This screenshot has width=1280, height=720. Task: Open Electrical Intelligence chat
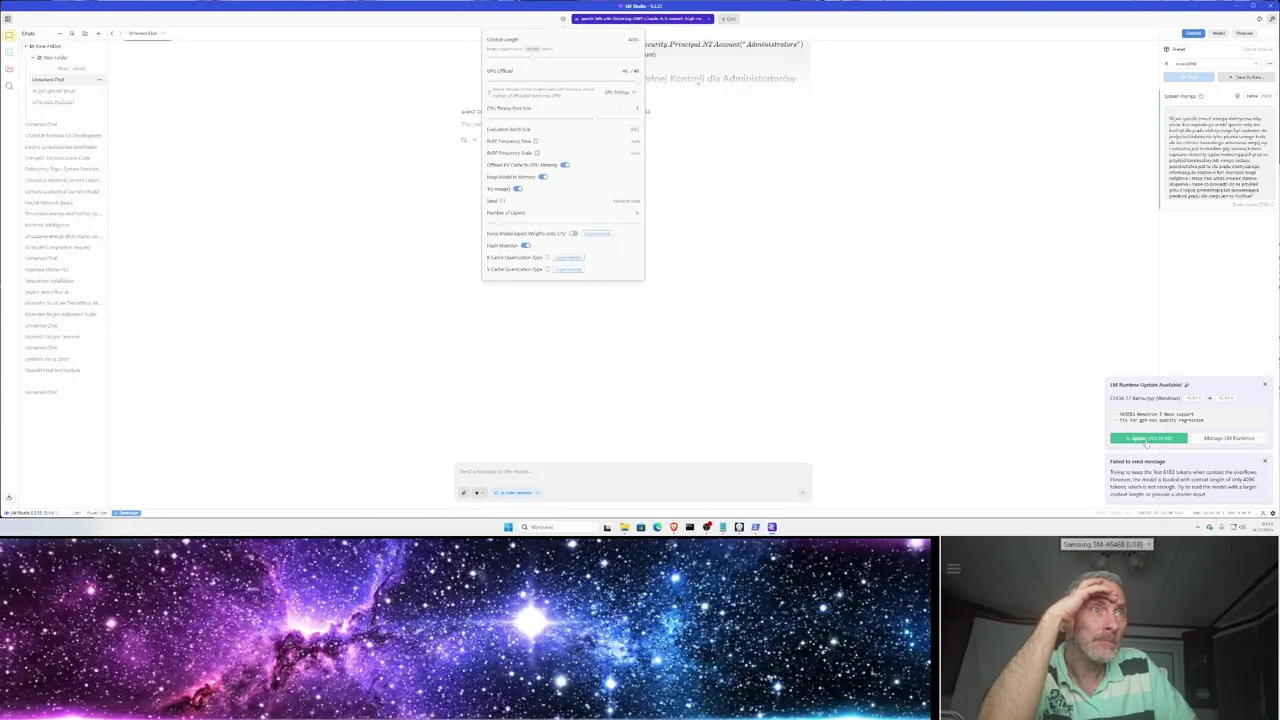[x=48, y=225]
